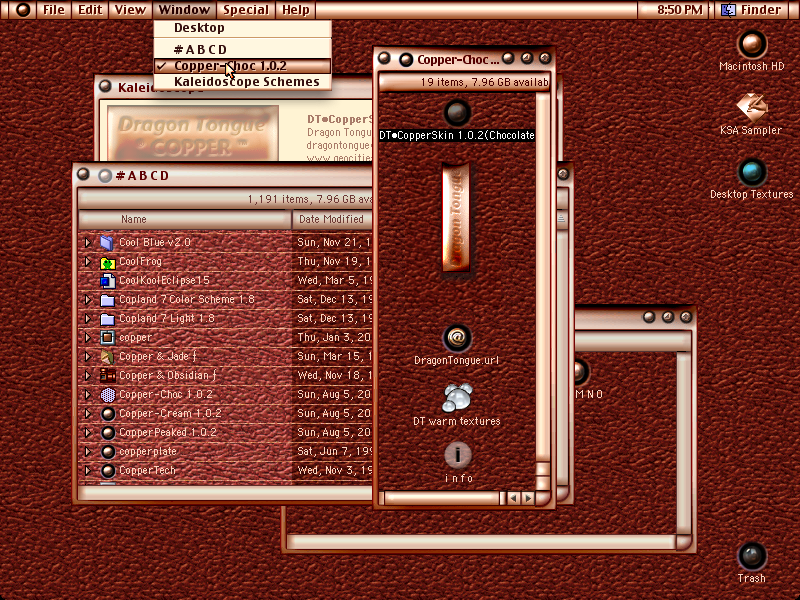Open the Finder application menu icon

729,10
